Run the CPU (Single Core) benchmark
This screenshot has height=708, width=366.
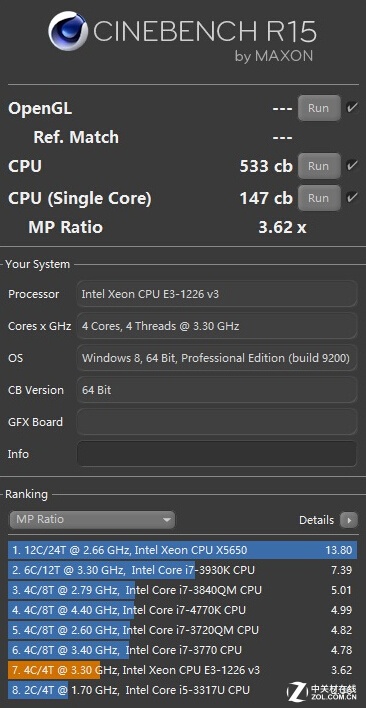[x=319, y=198]
